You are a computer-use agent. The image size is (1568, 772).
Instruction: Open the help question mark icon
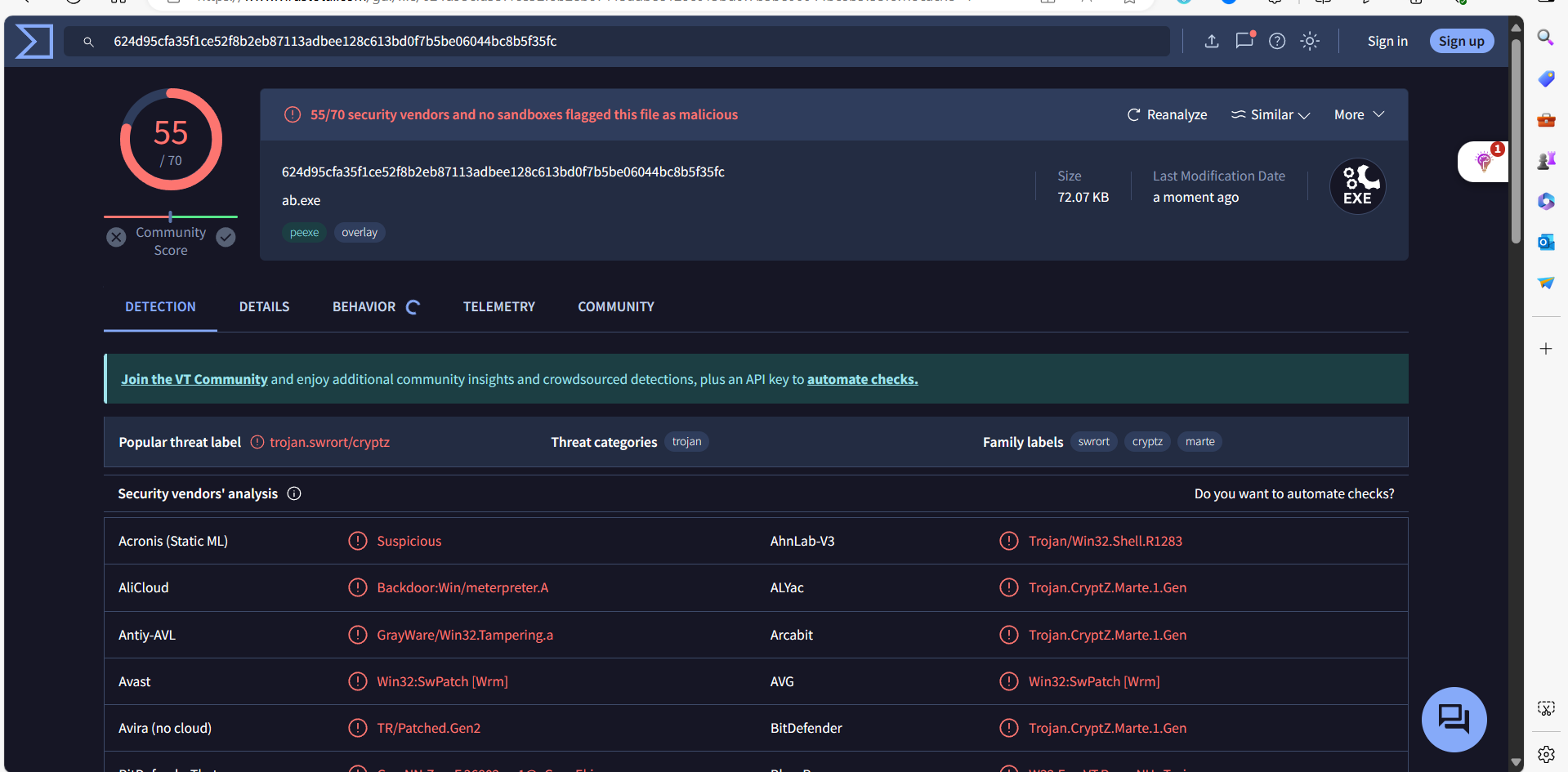tap(1277, 42)
